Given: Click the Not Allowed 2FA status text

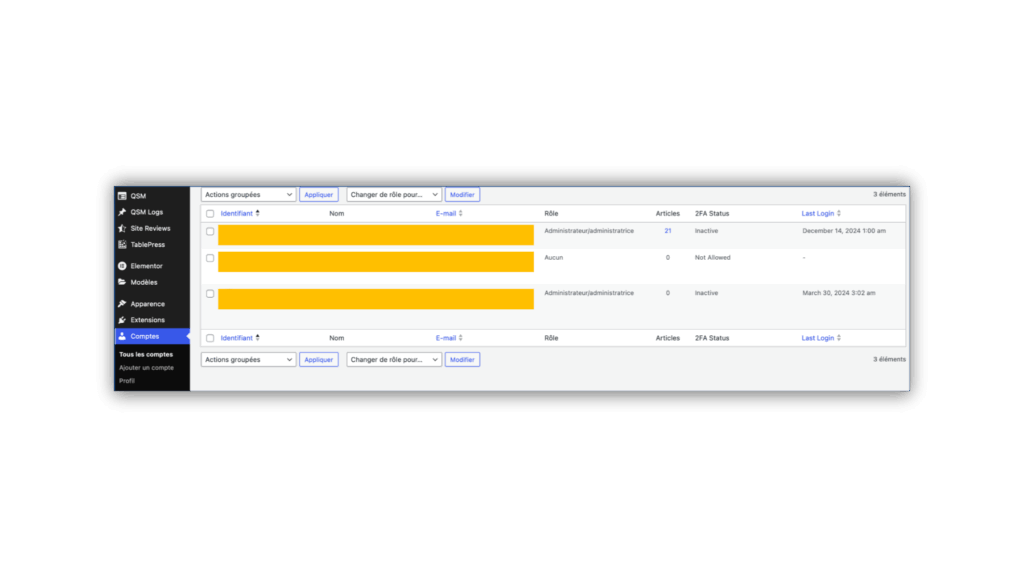Looking at the screenshot, I should (712, 257).
